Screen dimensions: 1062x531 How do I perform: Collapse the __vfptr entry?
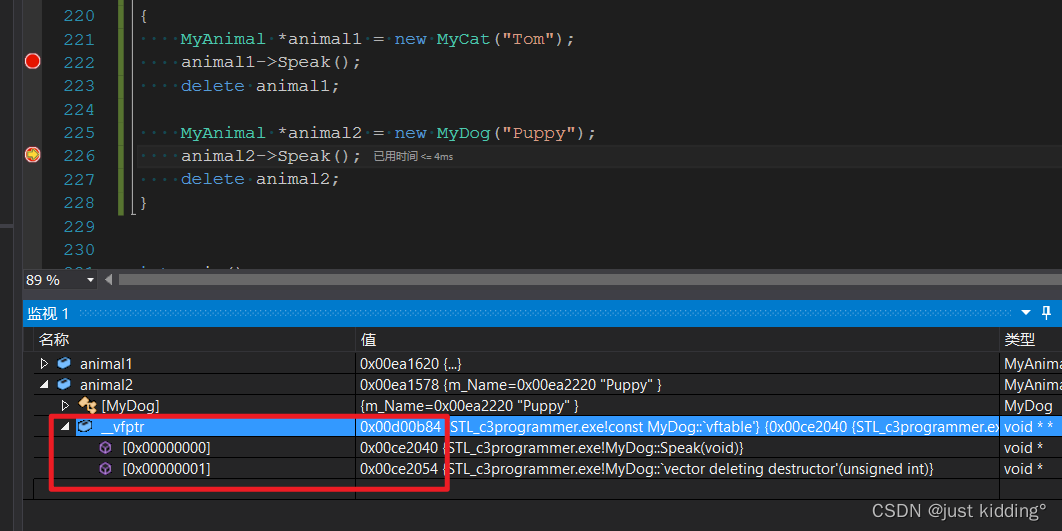[66, 427]
